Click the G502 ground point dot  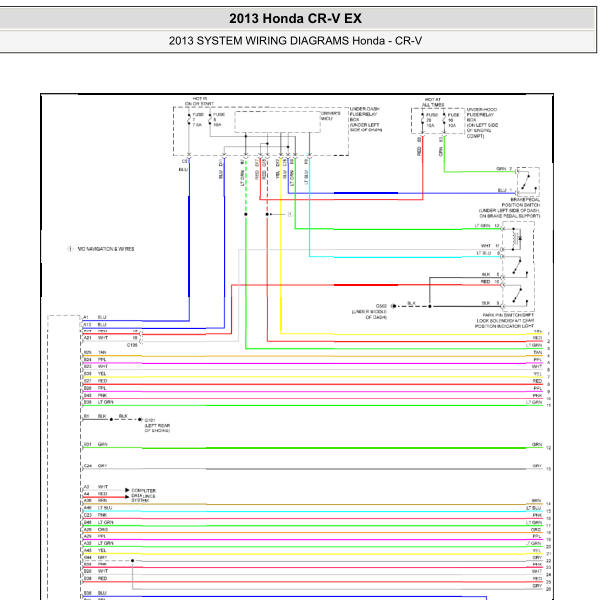click(x=393, y=306)
